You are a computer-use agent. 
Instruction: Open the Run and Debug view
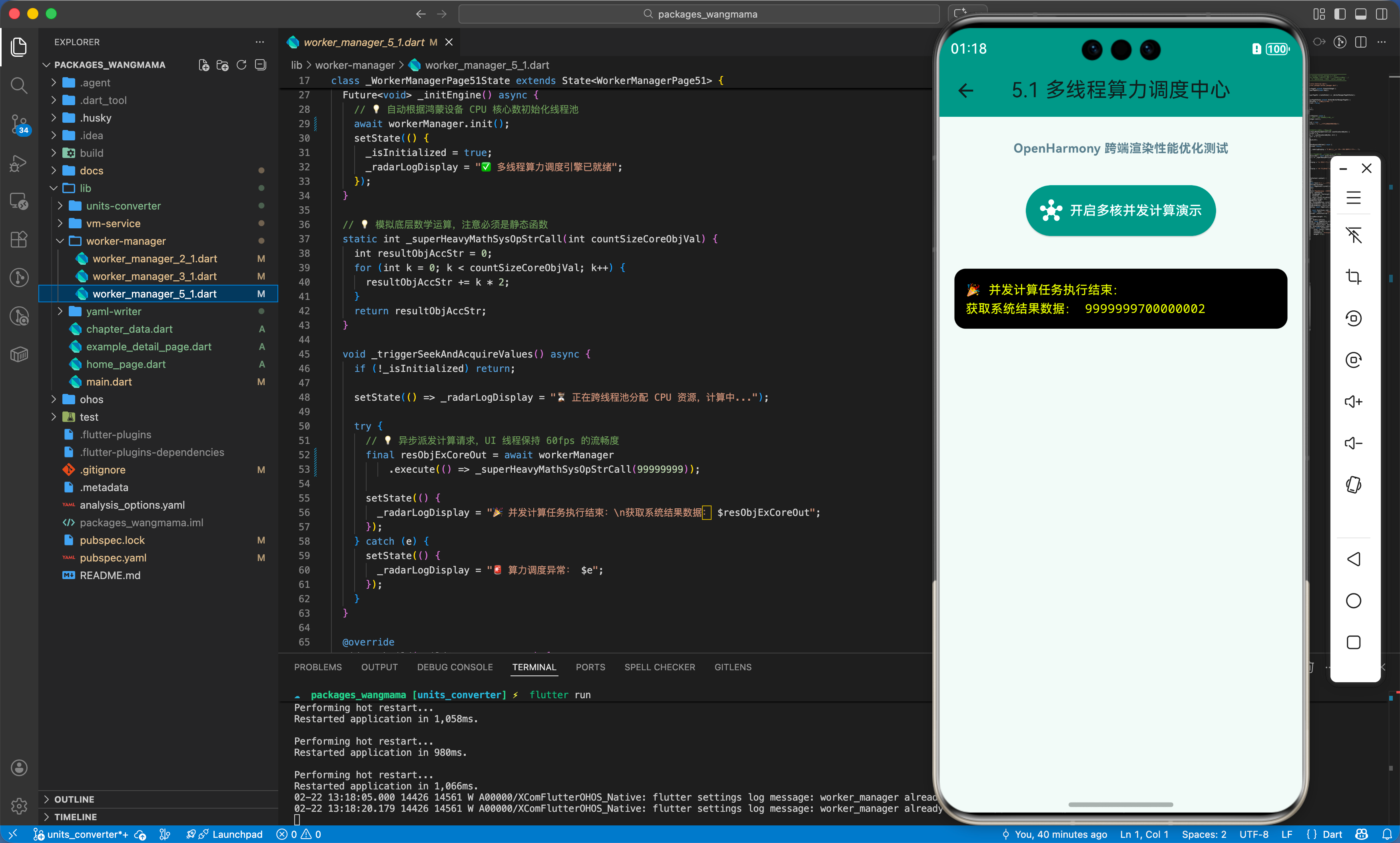(x=19, y=163)
